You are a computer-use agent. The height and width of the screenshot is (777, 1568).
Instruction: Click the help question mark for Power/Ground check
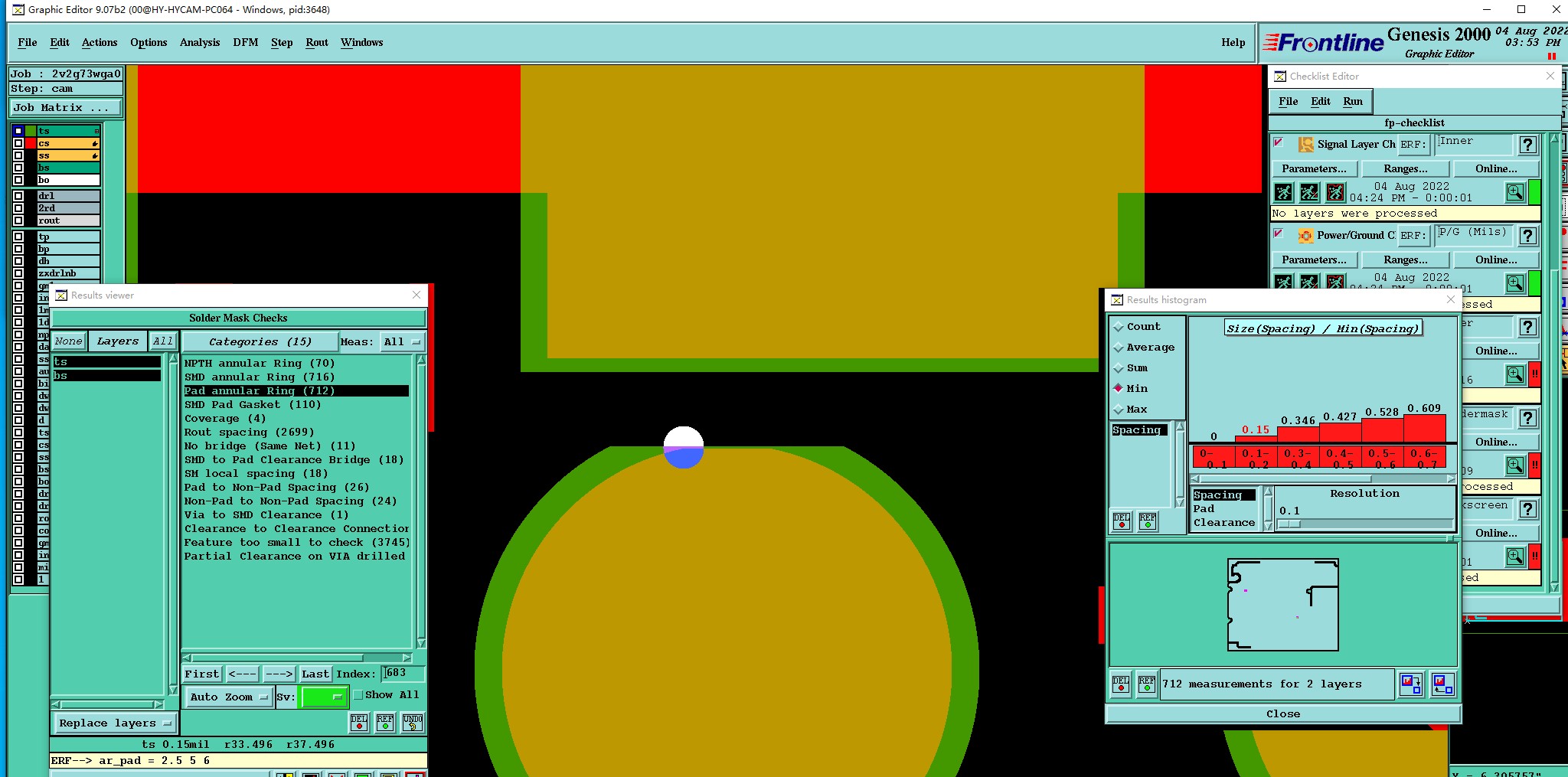coord(1528,236)
